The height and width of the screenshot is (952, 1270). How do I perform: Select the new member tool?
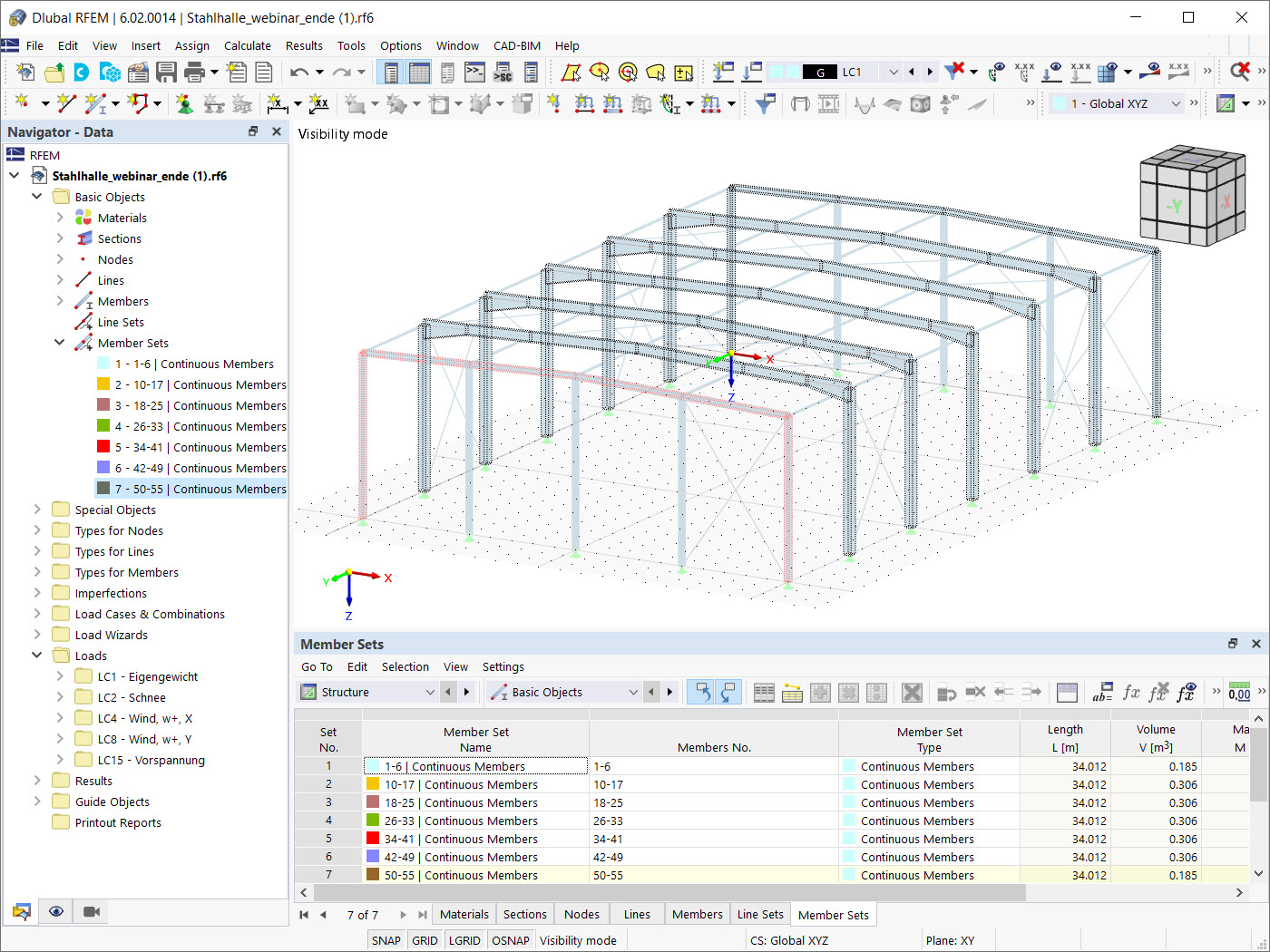[95, 104]
